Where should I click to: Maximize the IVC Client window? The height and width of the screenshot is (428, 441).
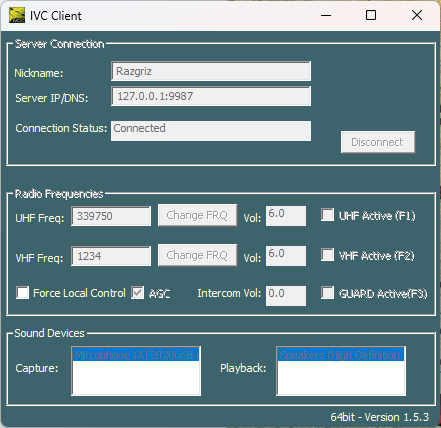pos(371,15)
